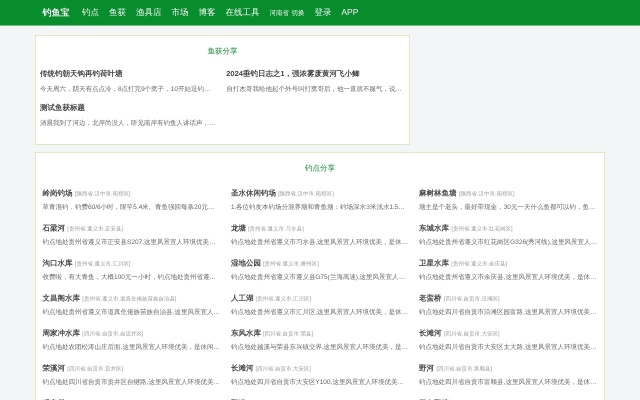This screenshot has height=400, width=640.
Task: Open fishing spot 麻树林鱼塘
Action: (437, 193)
